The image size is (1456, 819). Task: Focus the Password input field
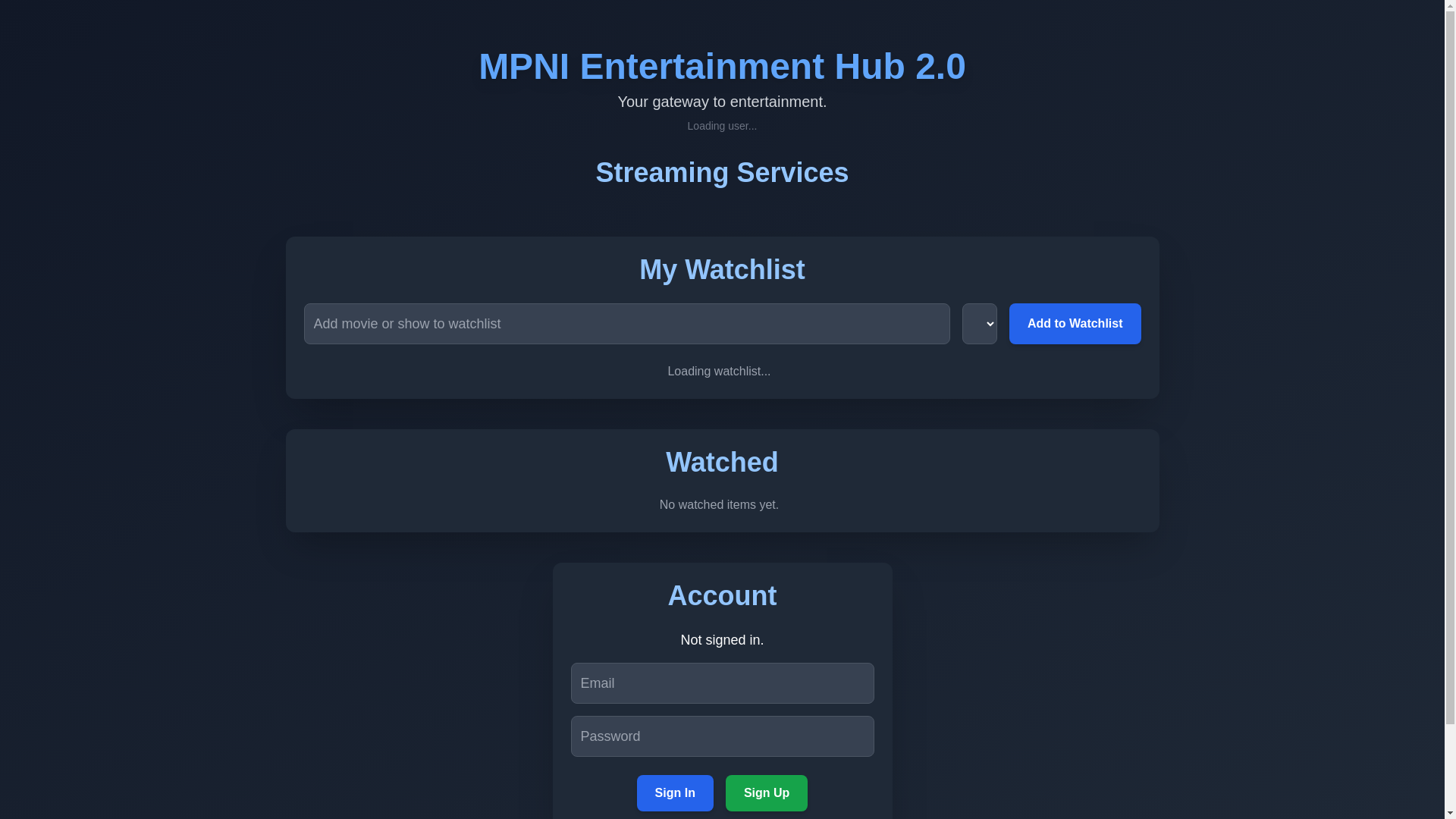pyautogui.click(x=722, y=736)
